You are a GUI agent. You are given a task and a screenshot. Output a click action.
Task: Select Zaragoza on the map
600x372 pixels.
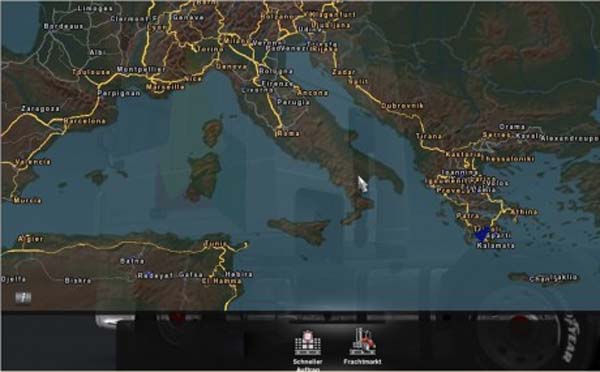tap(40, 109)
